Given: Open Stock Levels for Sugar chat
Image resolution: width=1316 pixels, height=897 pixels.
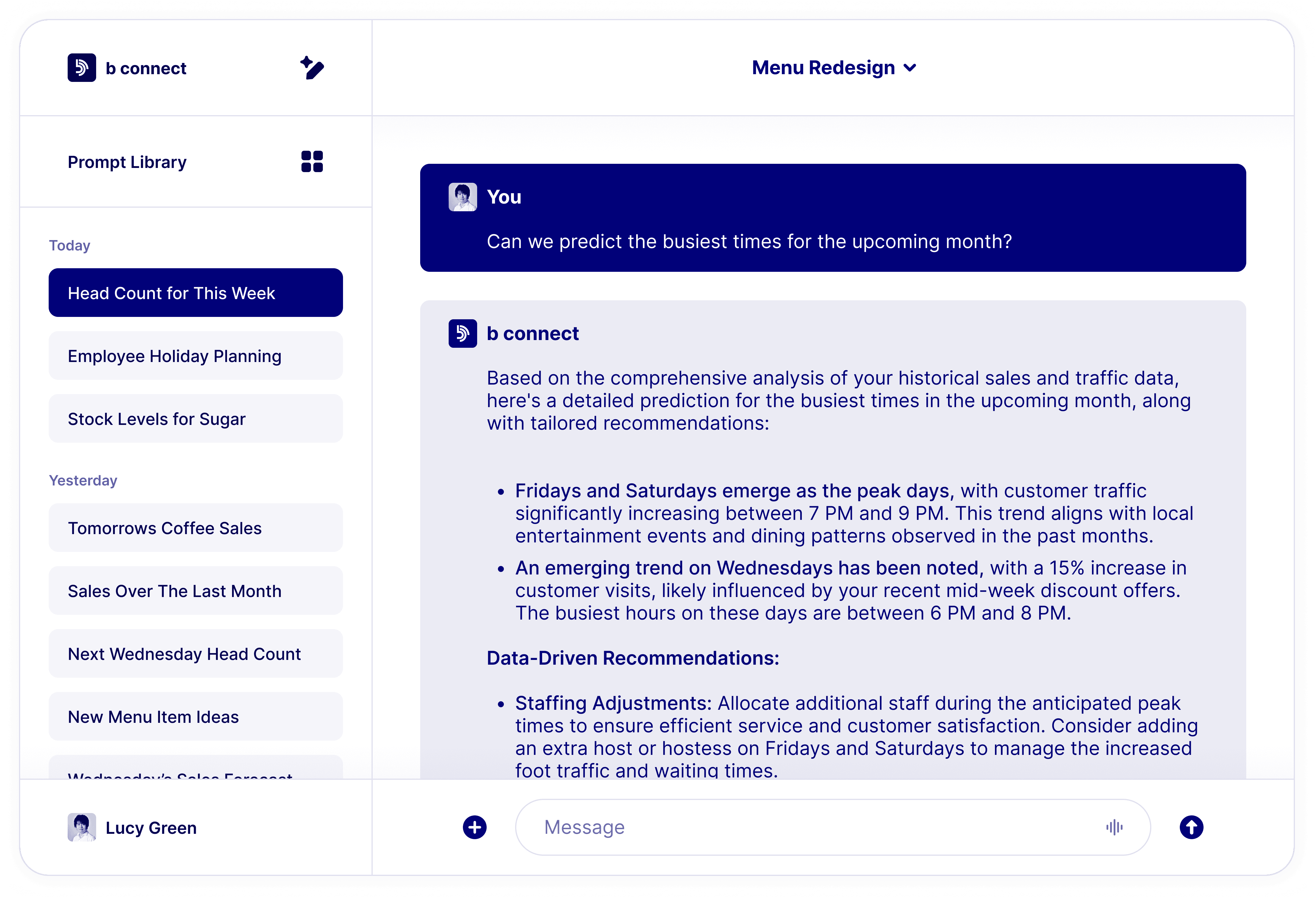Looking at the screenshot, I should click(x=195, y=418).
